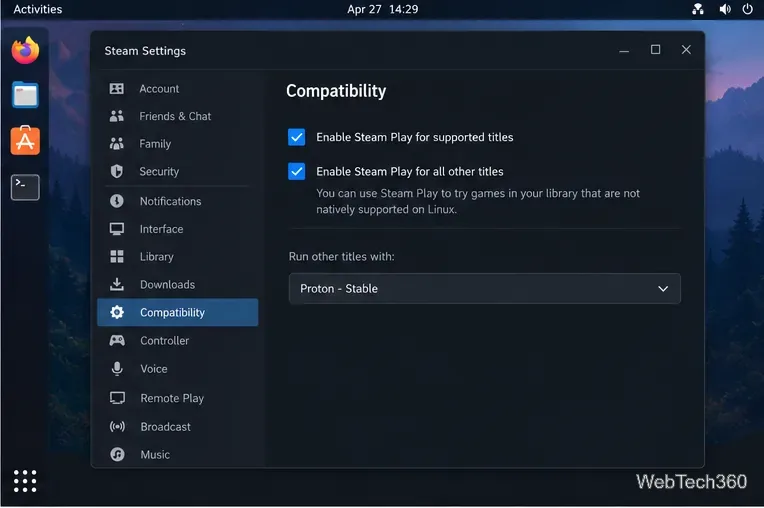This screenshot has width=764, height=508.
Task: Open the Files manager in dock
Action: pyautogui.click(x=25, y=95)
